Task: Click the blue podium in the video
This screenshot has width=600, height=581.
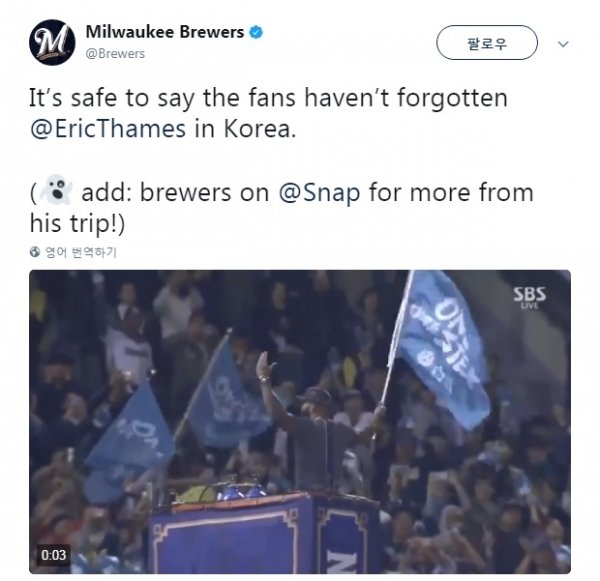Action: [x=264, y=534]
